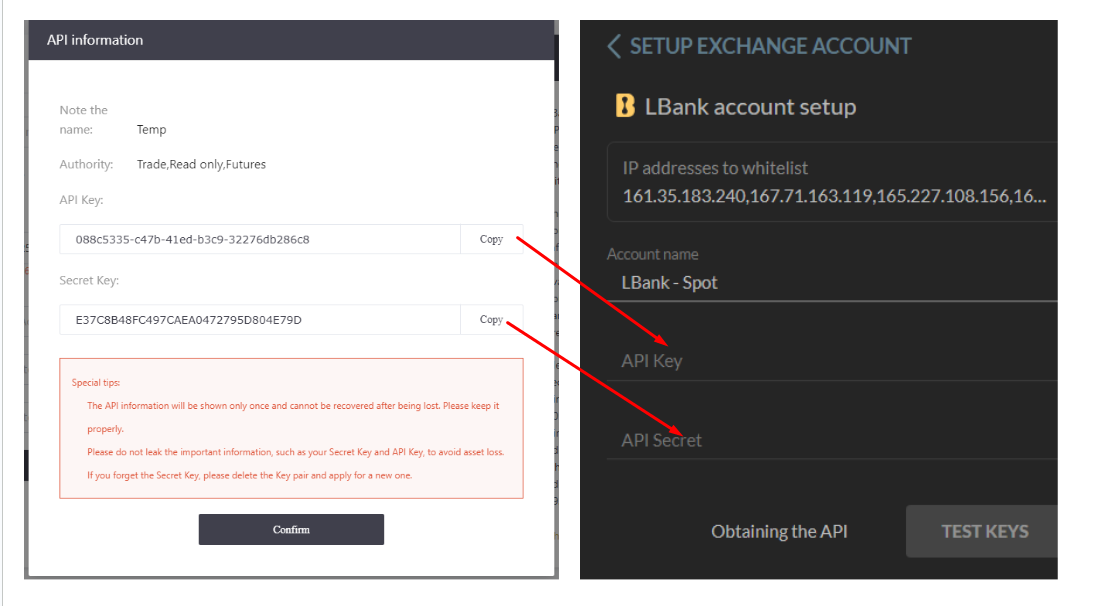1117x606 pixels.
Task: Click the API Key input field
Action: [x=800, y=361]
